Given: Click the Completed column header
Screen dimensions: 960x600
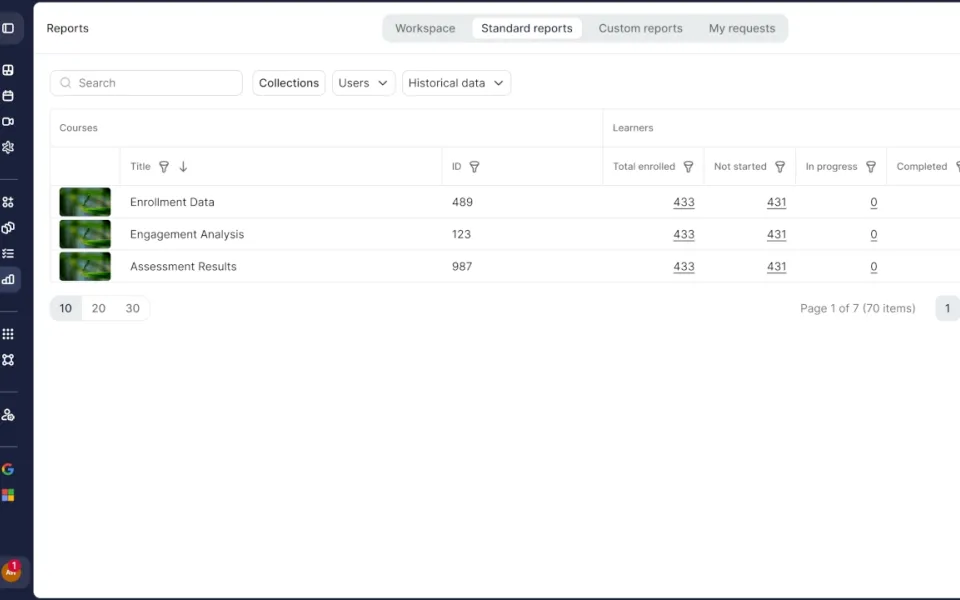Looking at the screenshot, I should (922, 167).
